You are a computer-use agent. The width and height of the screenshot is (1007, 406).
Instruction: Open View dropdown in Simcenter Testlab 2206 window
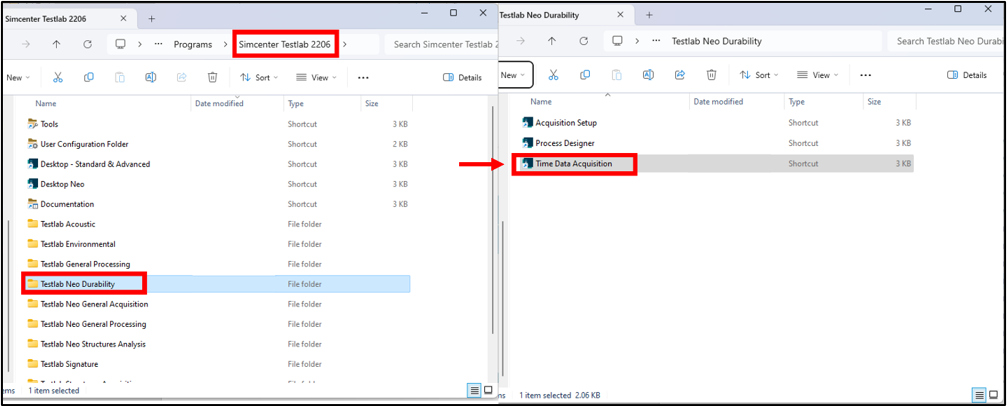click(317, 77)
